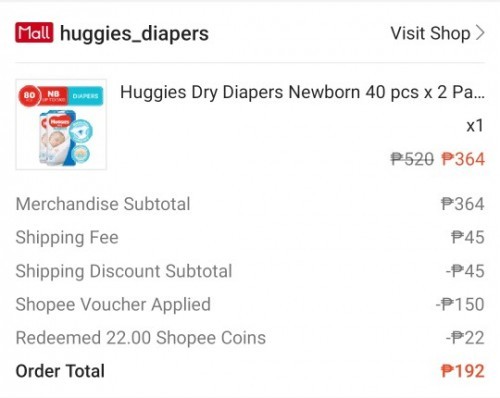This screenshot has height=398, width=500.
Task: Tap the Shopee Voucher Applied label
Action: tap(113, 304)
